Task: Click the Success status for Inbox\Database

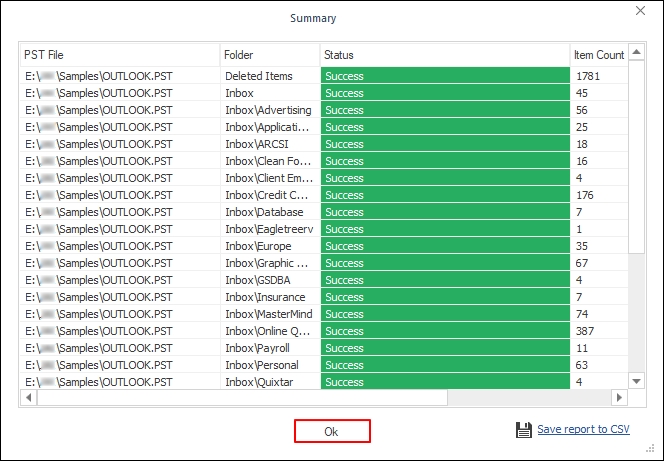Action: coord(443,212)
